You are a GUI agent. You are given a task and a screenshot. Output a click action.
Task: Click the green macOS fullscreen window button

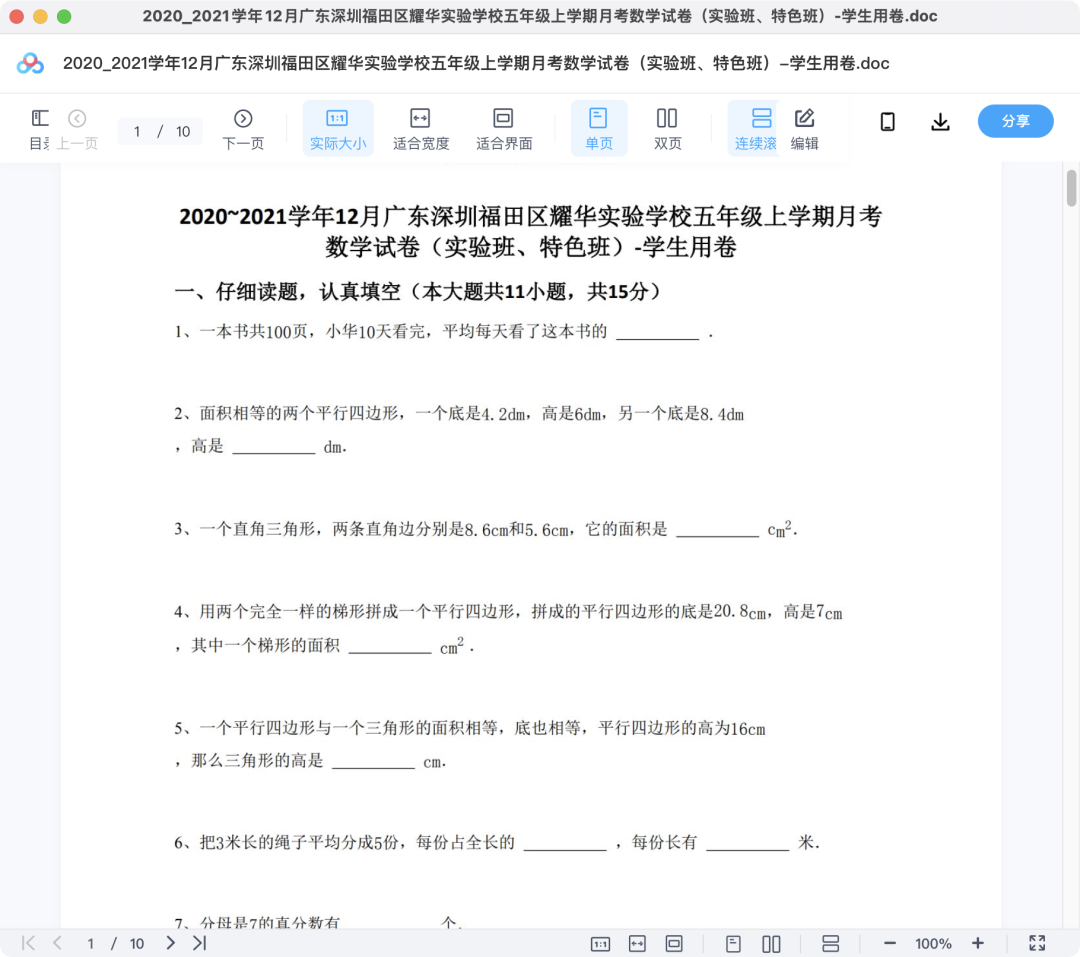[x=64, y=17]
